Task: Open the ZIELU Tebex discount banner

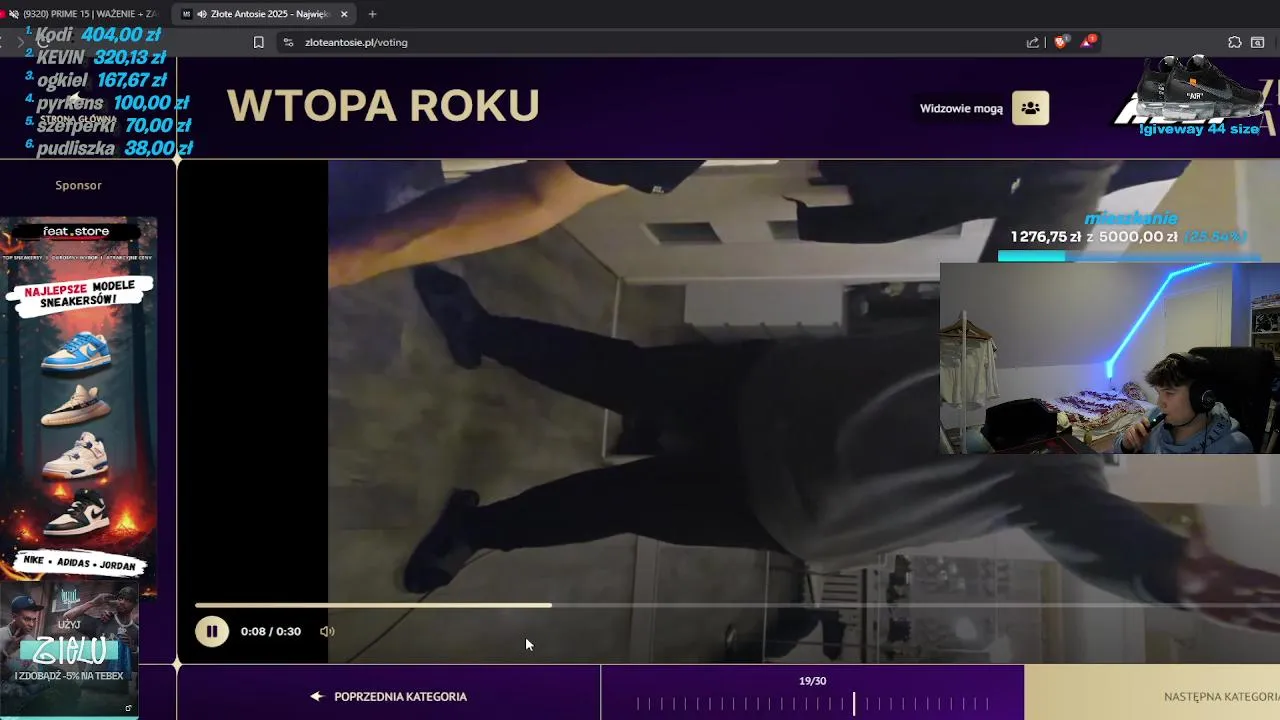Action: tap(69, 650)
